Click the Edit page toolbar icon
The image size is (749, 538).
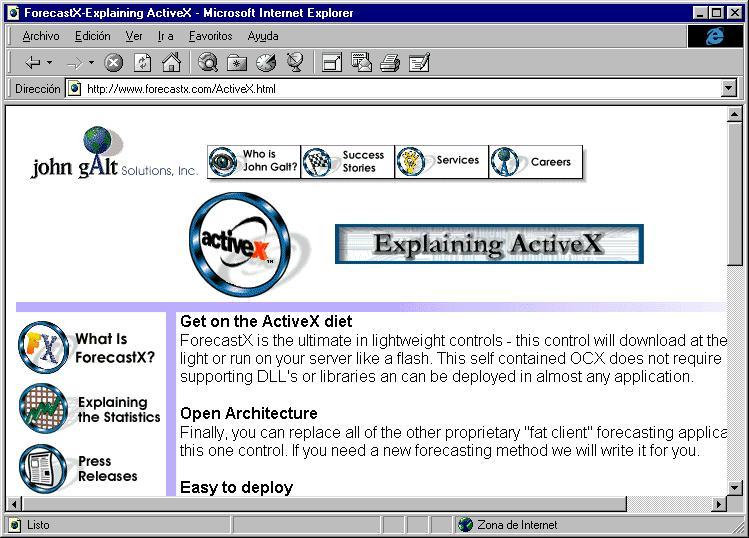[x=420, y=63]
